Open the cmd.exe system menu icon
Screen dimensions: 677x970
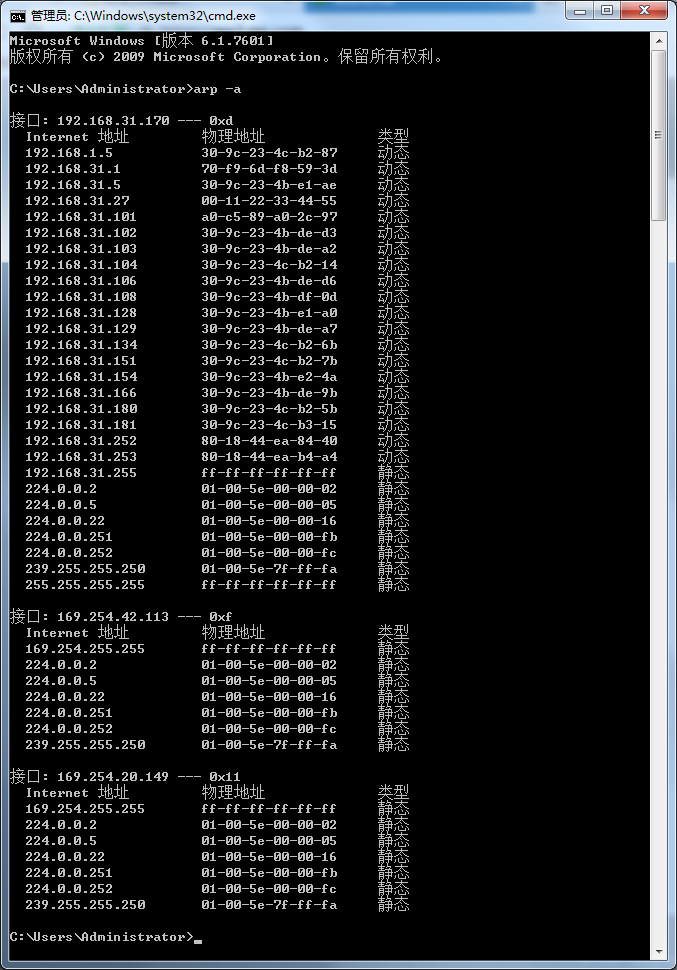pyautogui.click(x=18, y=16)
